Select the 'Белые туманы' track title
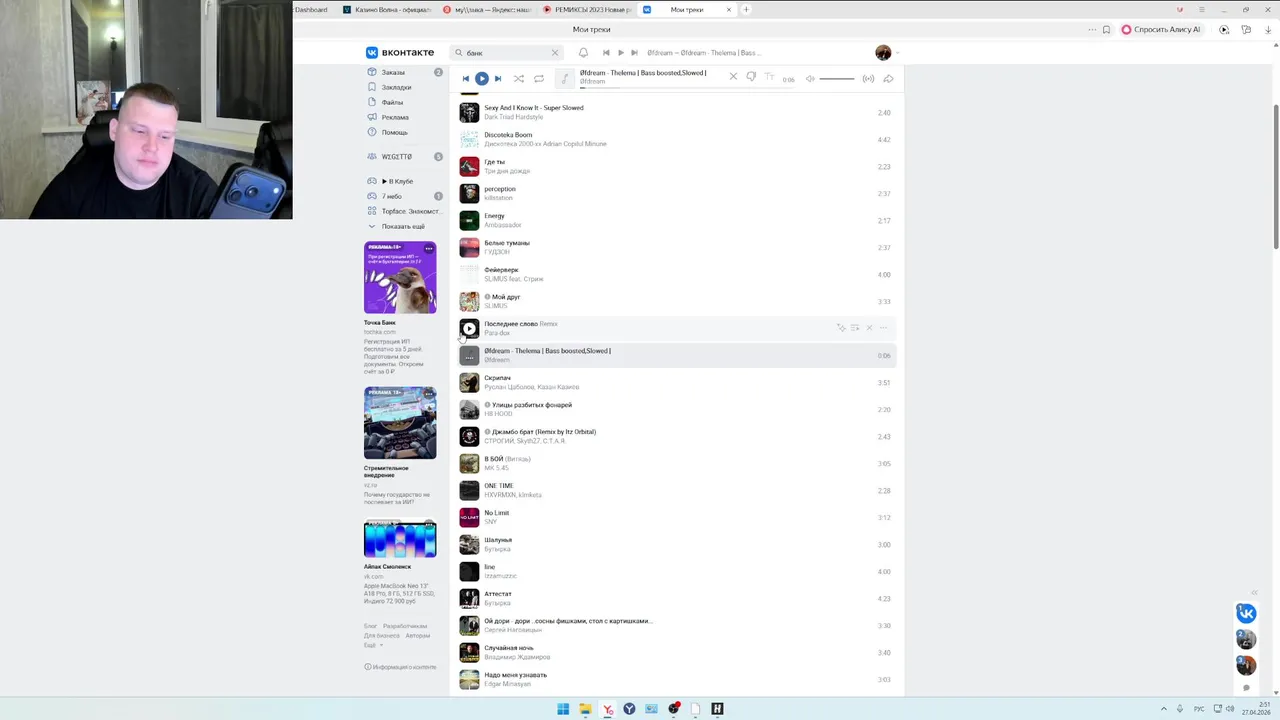 [507, 243]
